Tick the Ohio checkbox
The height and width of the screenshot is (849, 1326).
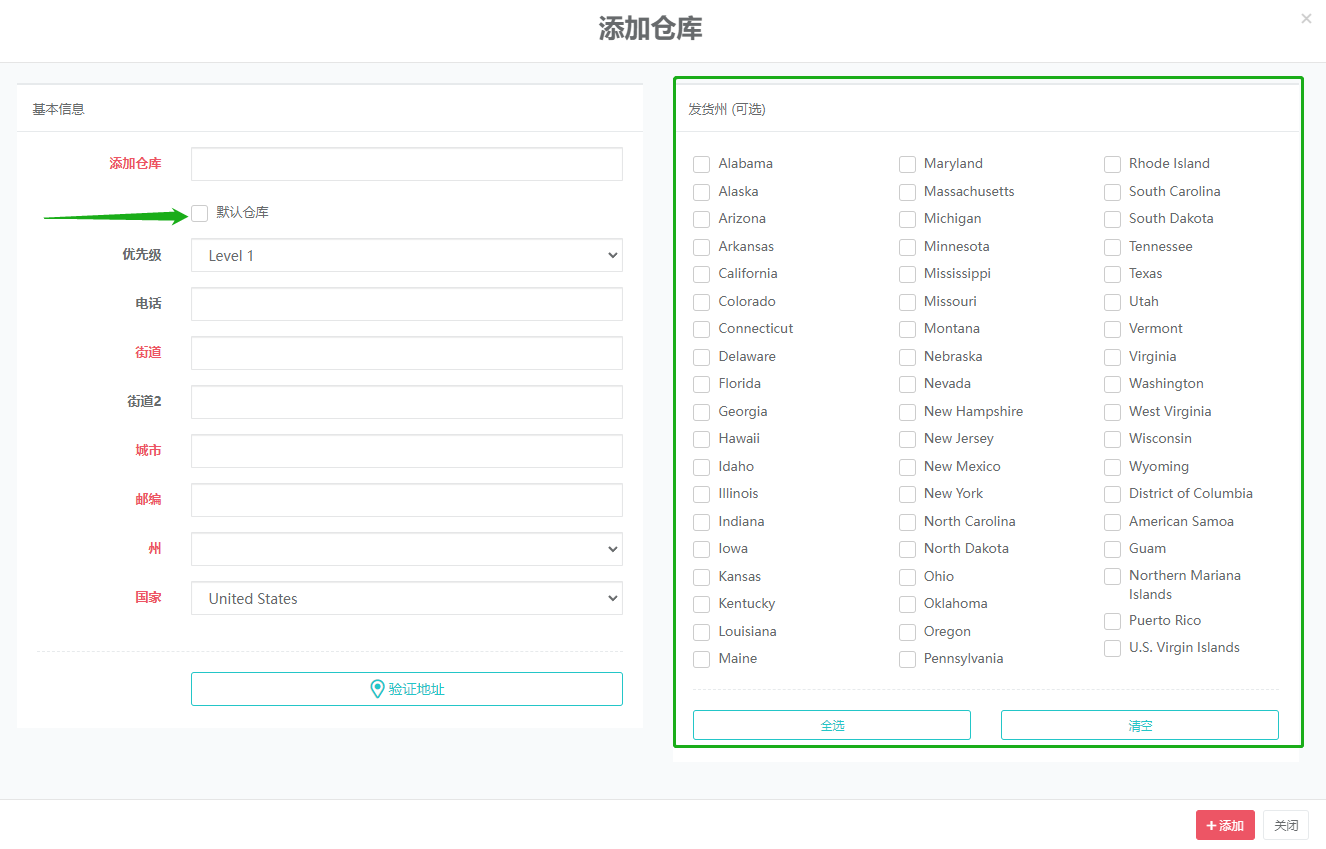point(907,577)
